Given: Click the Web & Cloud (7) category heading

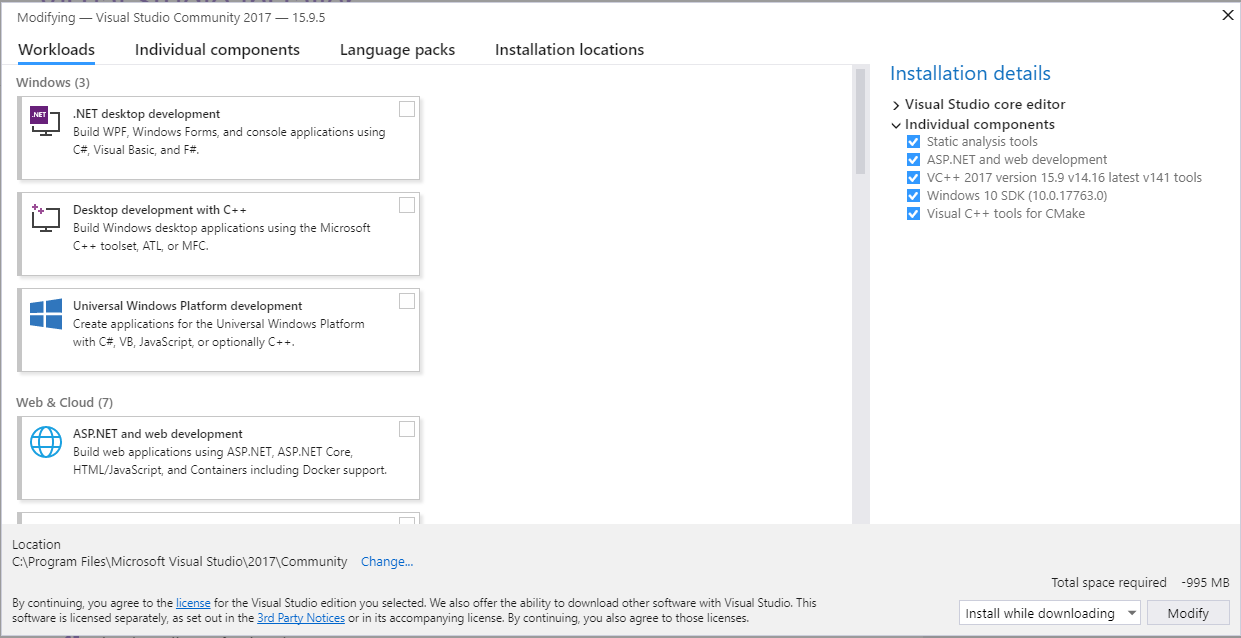Looking at the screenshot, I should pos(64,402).
